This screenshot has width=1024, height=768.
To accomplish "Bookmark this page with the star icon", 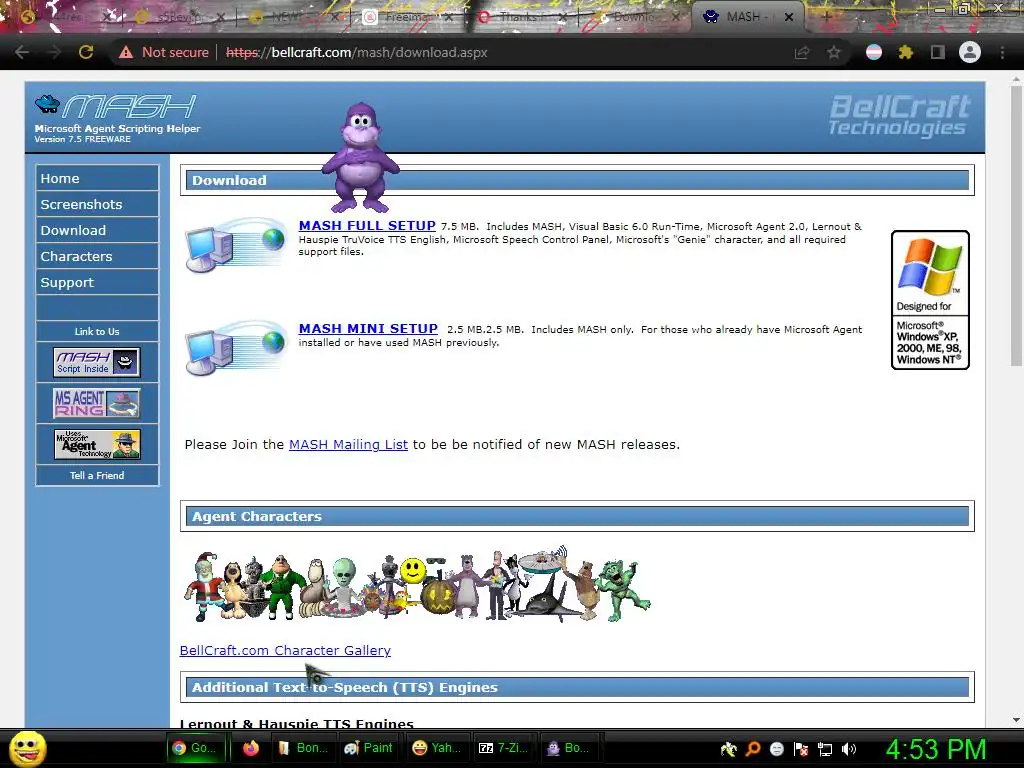I will click(x=834, y=52).
